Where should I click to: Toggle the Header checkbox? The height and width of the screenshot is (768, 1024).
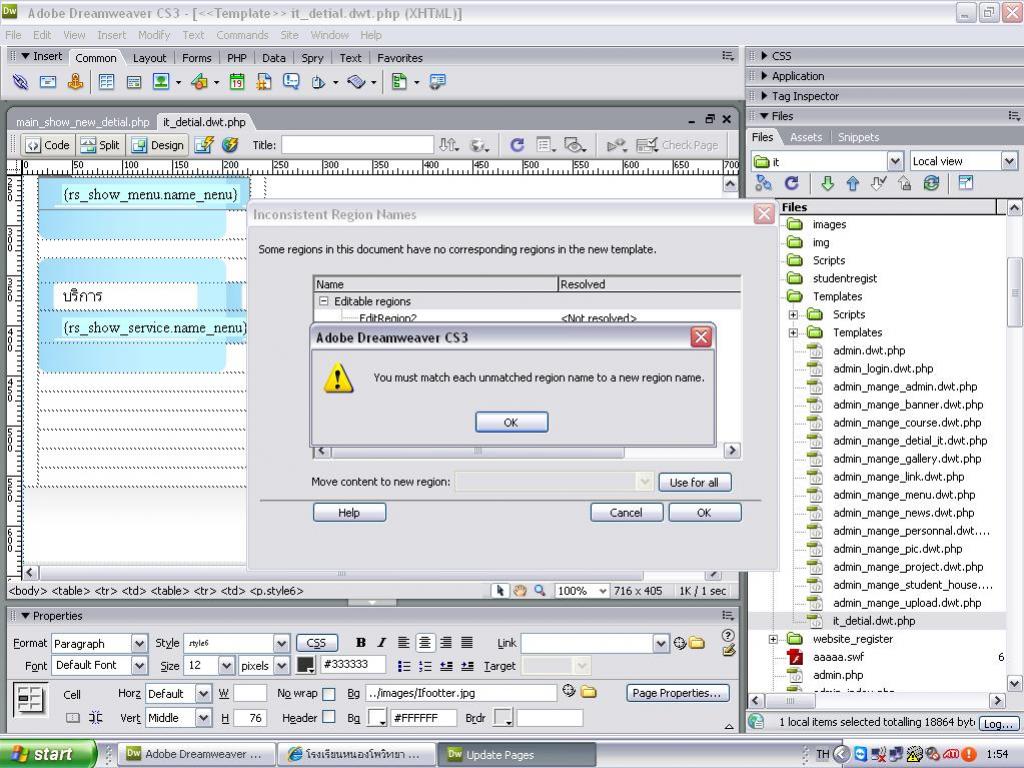coord(329,717)
